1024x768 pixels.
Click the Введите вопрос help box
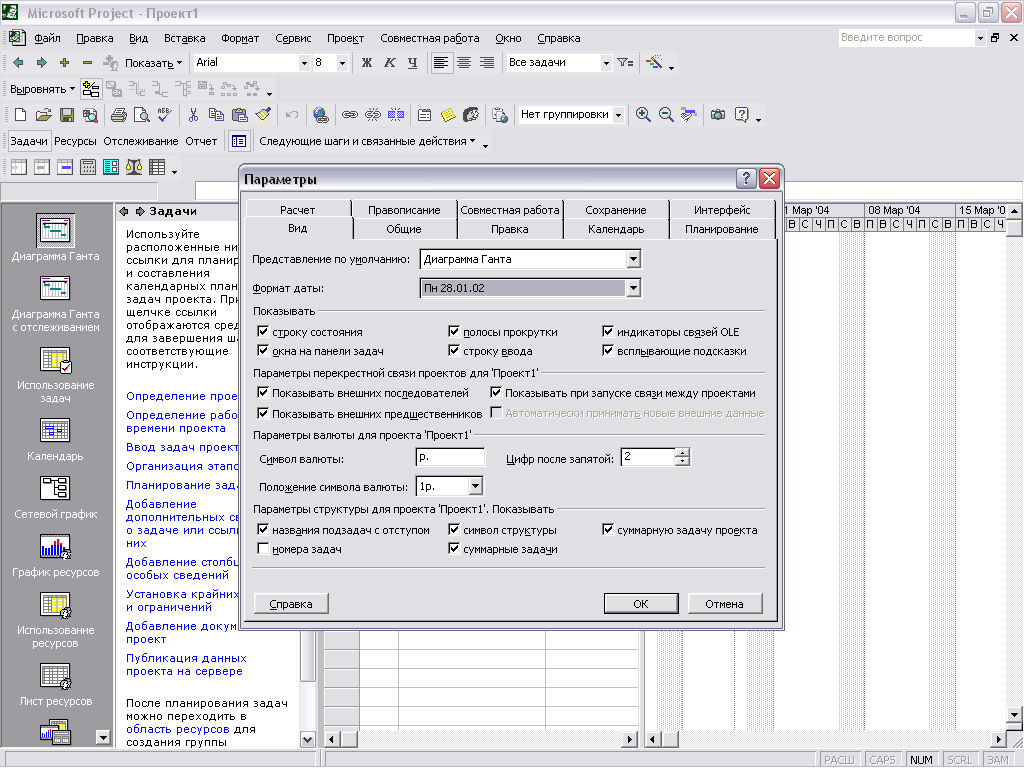906,38
